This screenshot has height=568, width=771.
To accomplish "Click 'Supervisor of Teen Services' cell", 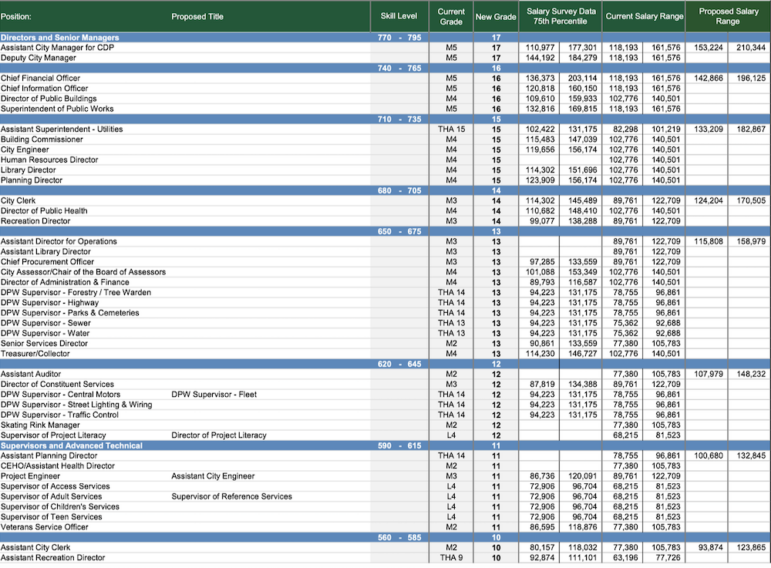I will click(x=51, y=517).
